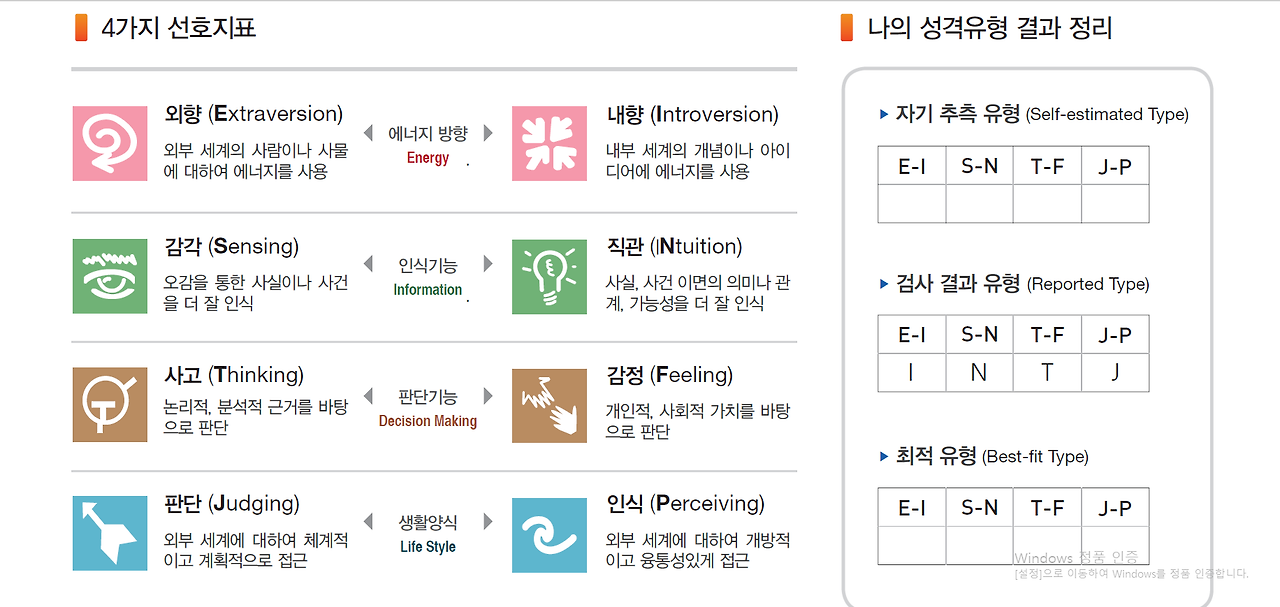Click the 4가지 선호지표 section heading
The height and width of the screenshot is (607, 1280).
click(178, 28)
